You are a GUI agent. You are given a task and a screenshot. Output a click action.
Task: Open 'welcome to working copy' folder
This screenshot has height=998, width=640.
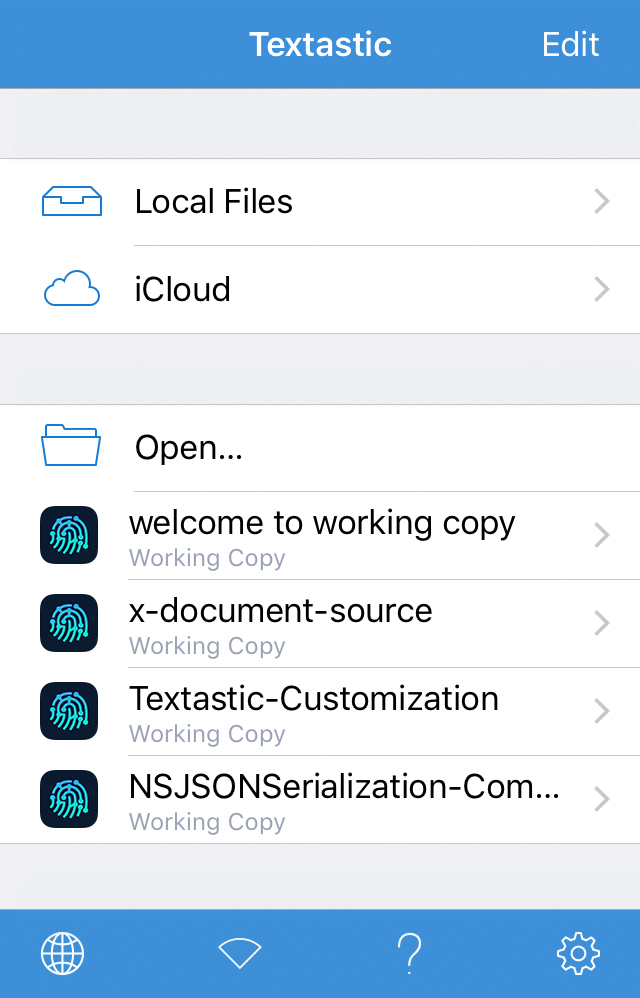[x=320, y=535]
